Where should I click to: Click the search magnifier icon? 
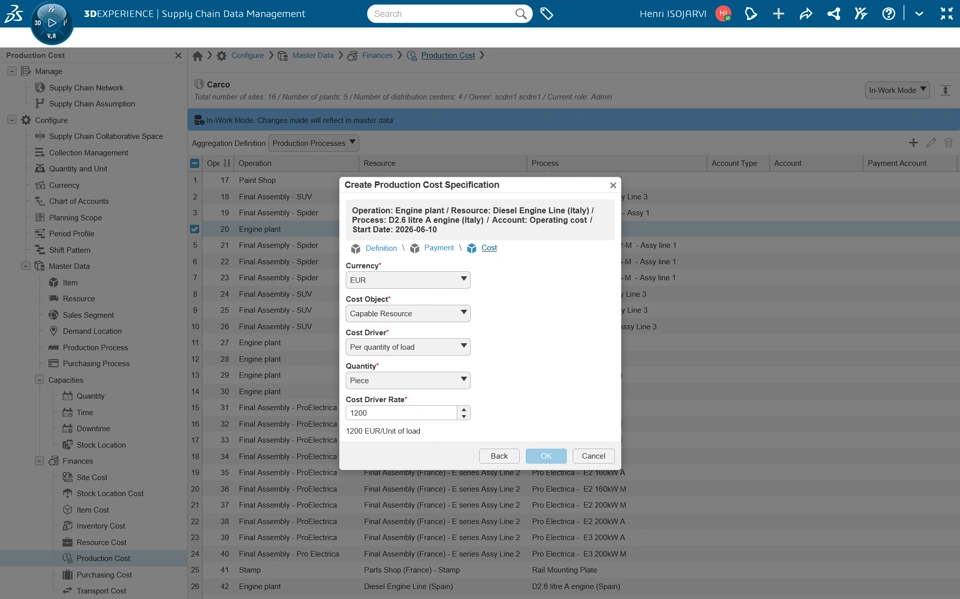[520, 13]
